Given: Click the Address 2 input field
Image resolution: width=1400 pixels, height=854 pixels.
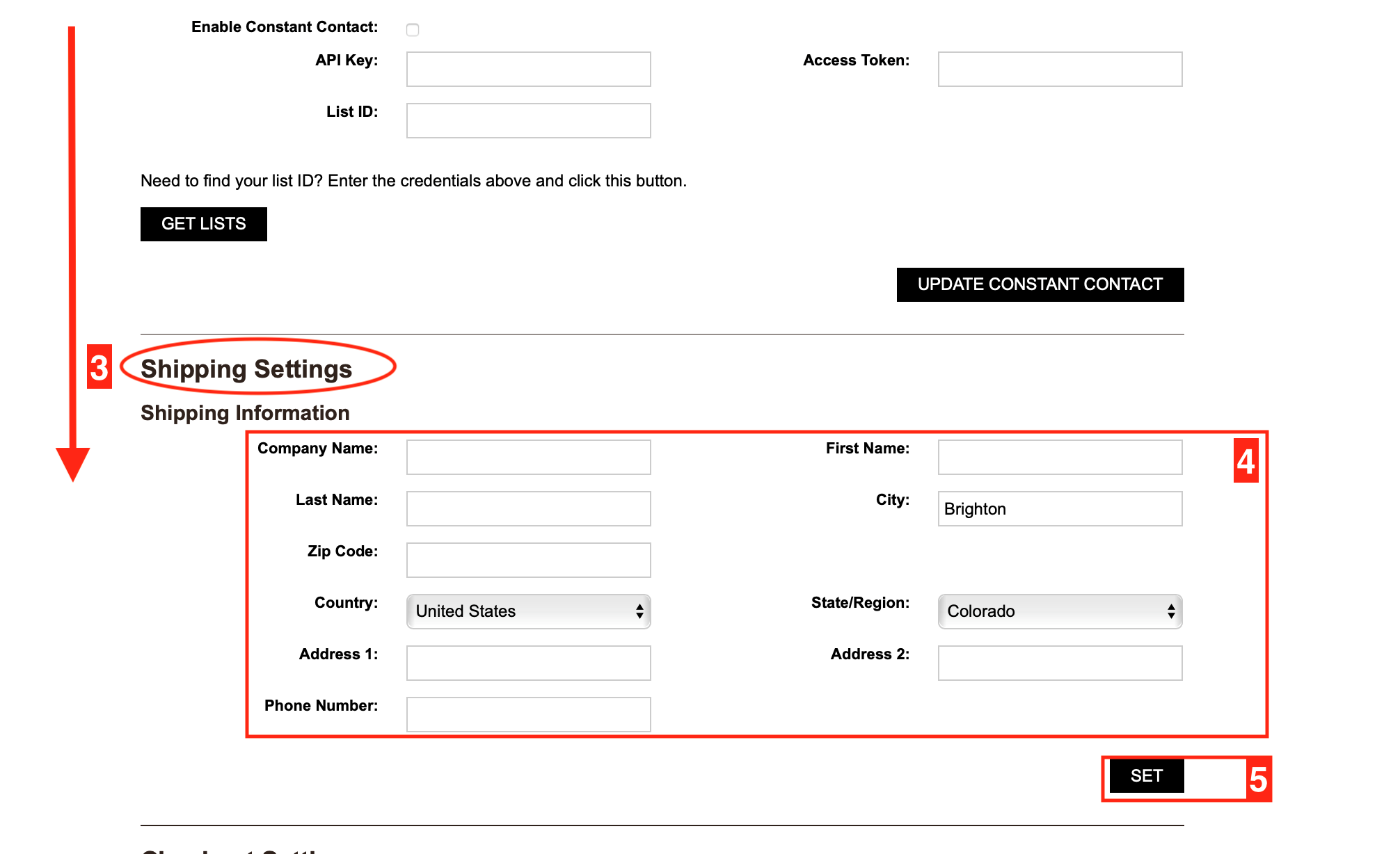Looking at the screenshot, I should click(x=1059, y=663).
